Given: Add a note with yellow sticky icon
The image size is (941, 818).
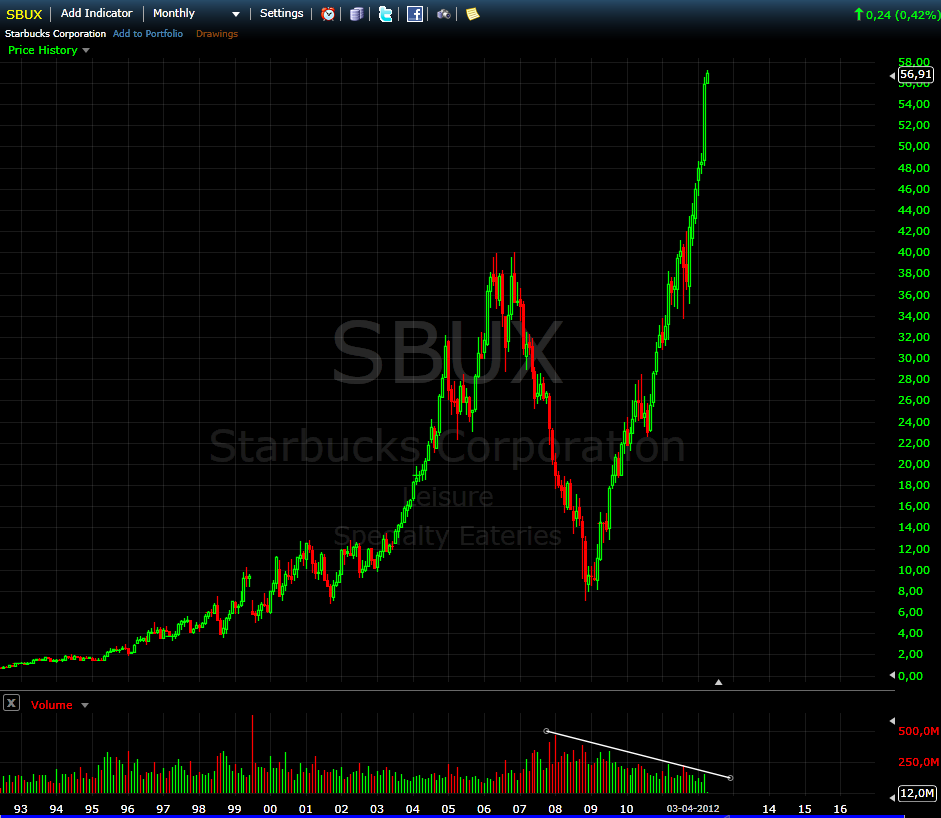Looking at the screenshot, I should (473, 14).
